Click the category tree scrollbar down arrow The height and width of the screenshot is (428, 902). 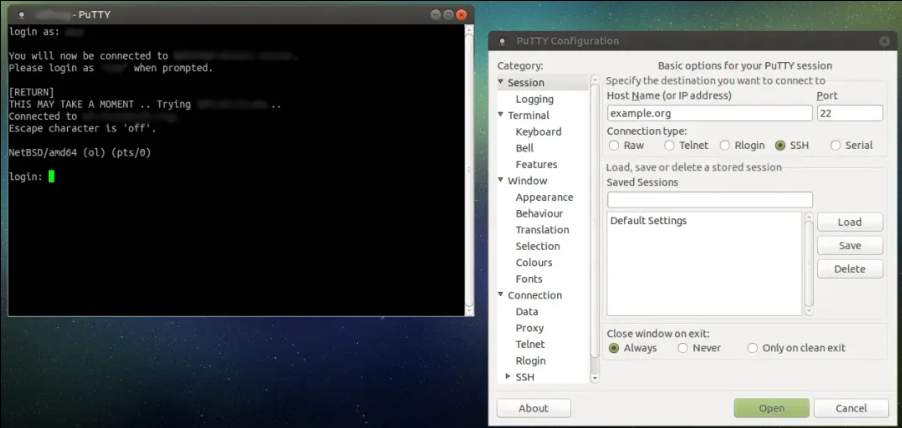click(x=595, y=378)
